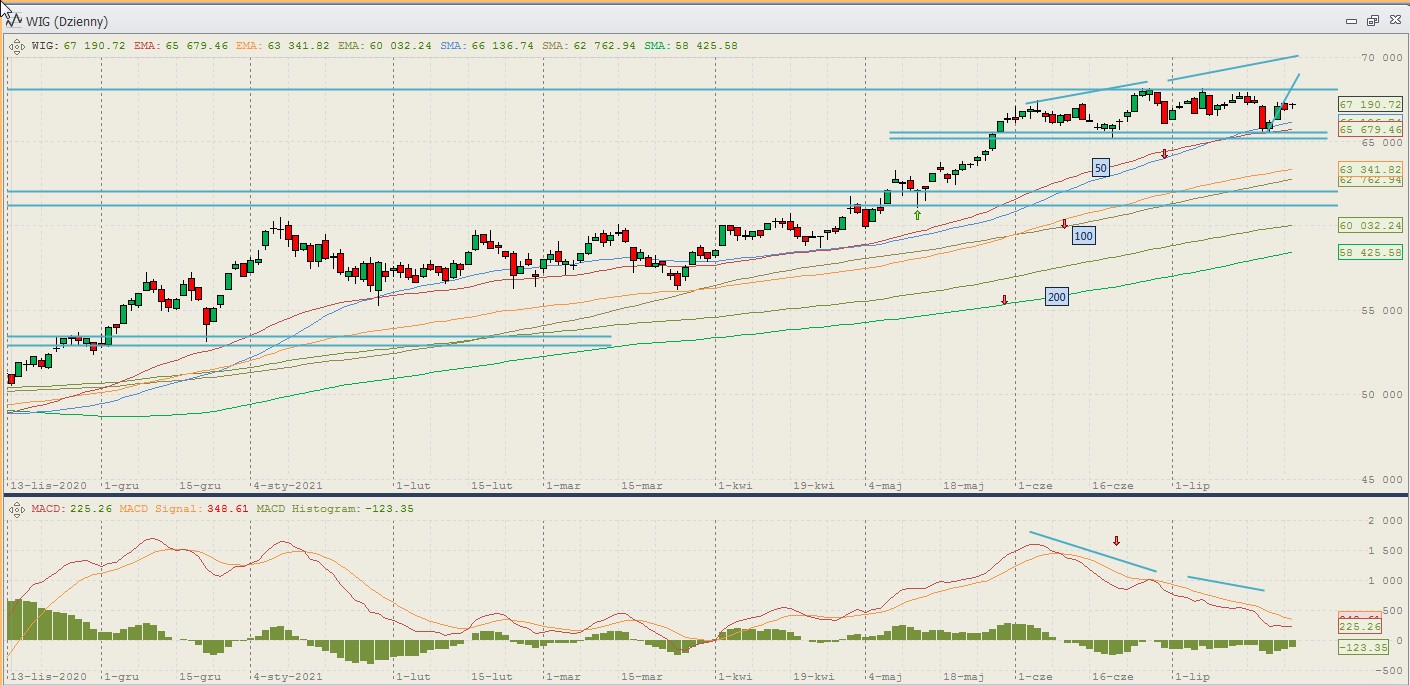Screen dimensions: 1410x685
Task: Click the red down arrow above the MACD line
Action: [1116, 541]
